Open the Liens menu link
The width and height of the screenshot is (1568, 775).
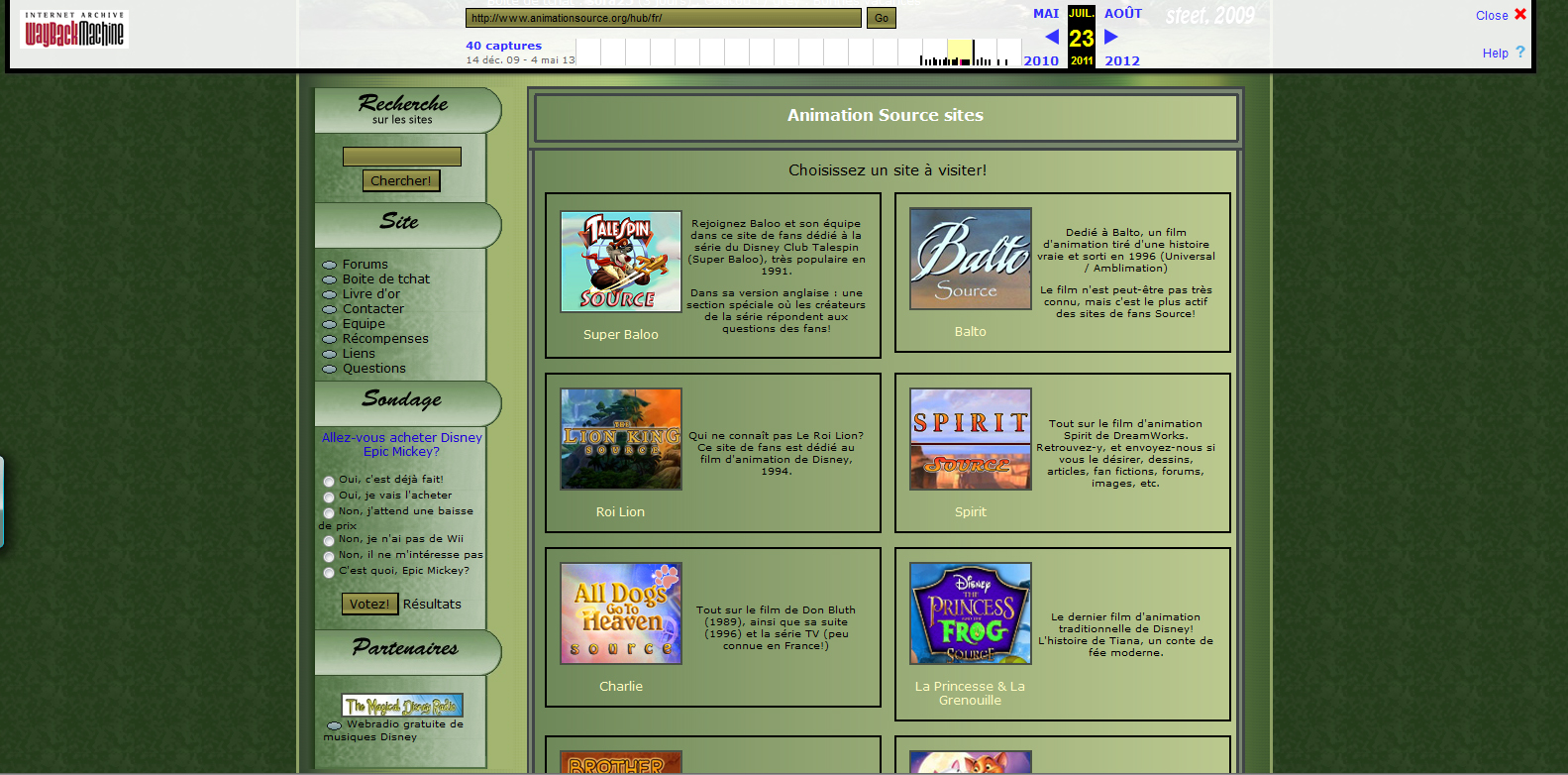click(359, 354)
